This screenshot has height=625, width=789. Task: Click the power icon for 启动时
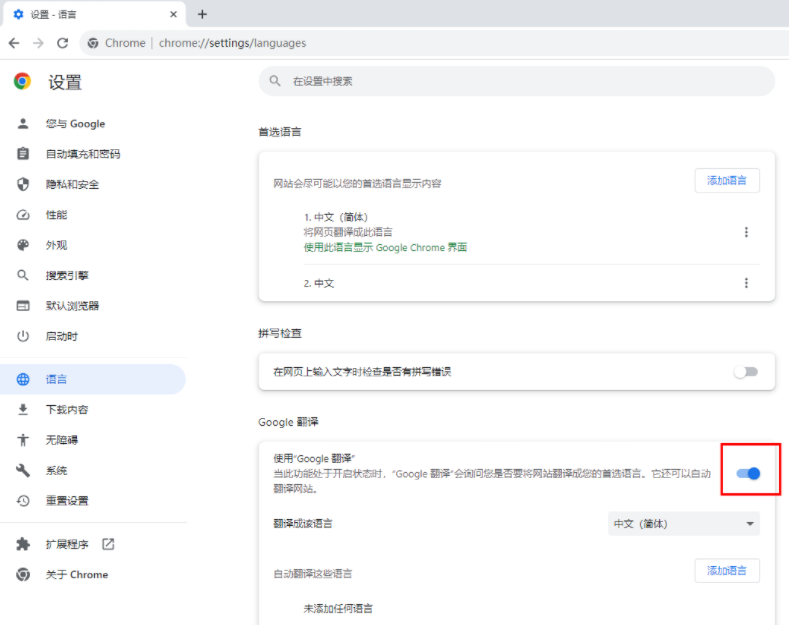[23, 336]
